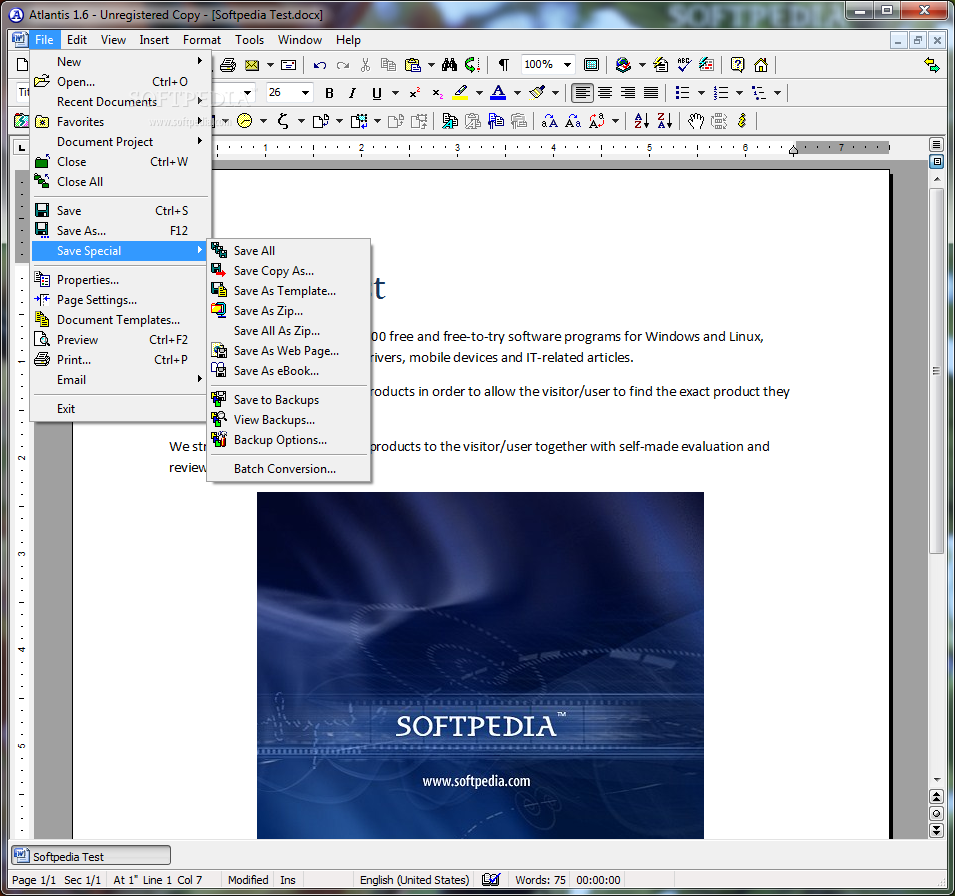955x896 pixels.
Task: Click Exit in the File menu
Action: pos(120,409)
